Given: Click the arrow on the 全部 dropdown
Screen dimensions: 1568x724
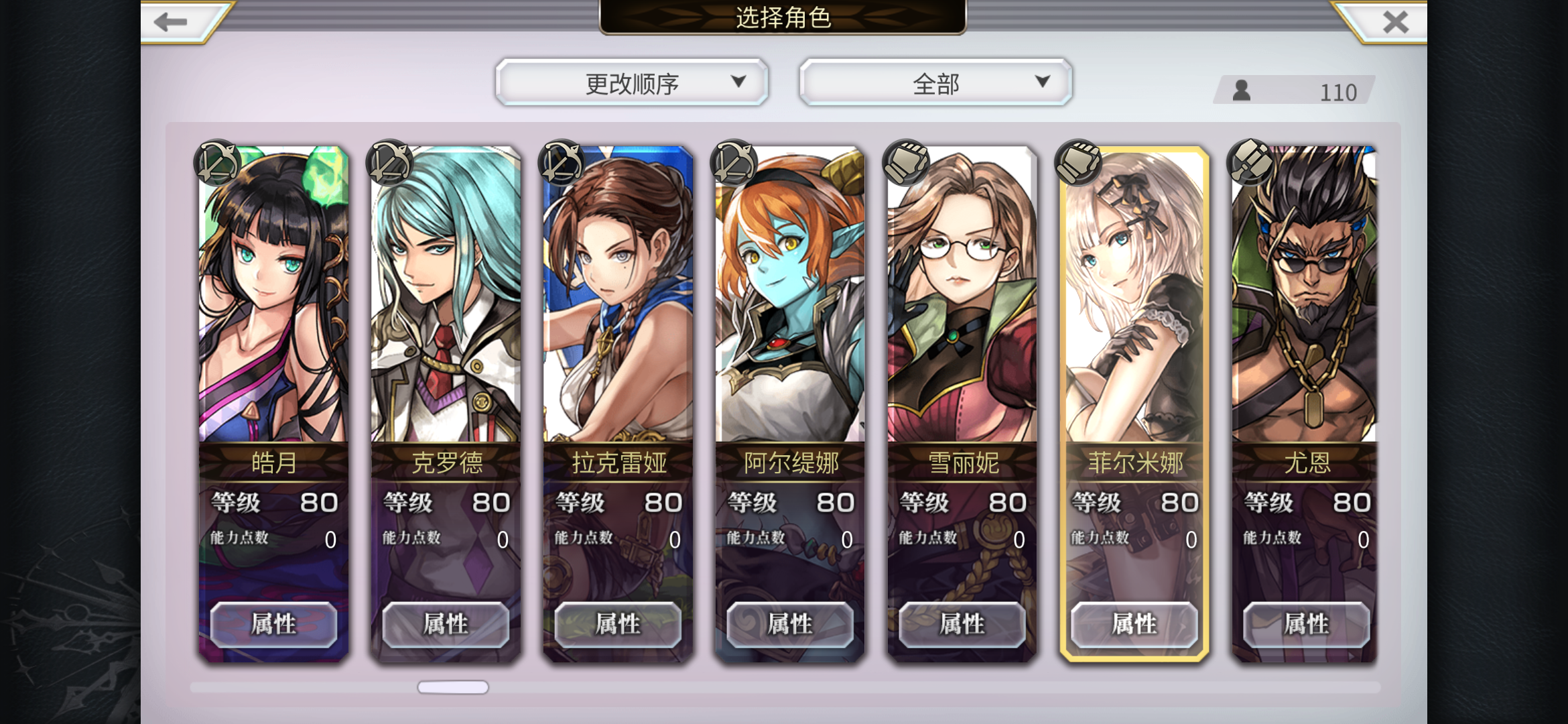Looking at the screenshot, I should point(1042,82).
